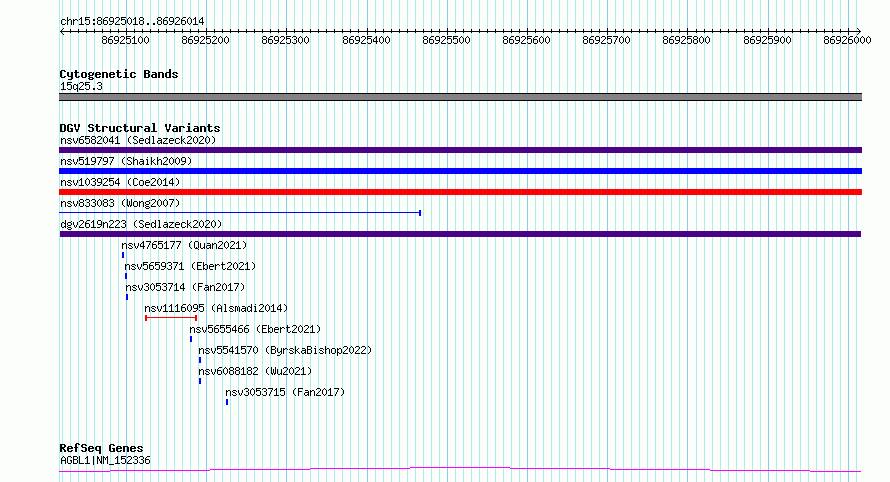This screenshot has height=482, width=890.
Task: Click the left arrowhead of the ruler
Action: (x=62, y=32)
